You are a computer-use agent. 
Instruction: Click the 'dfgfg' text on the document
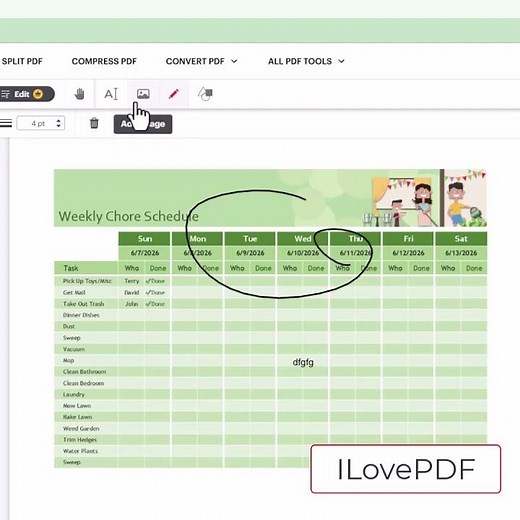(x=303, y=362)
